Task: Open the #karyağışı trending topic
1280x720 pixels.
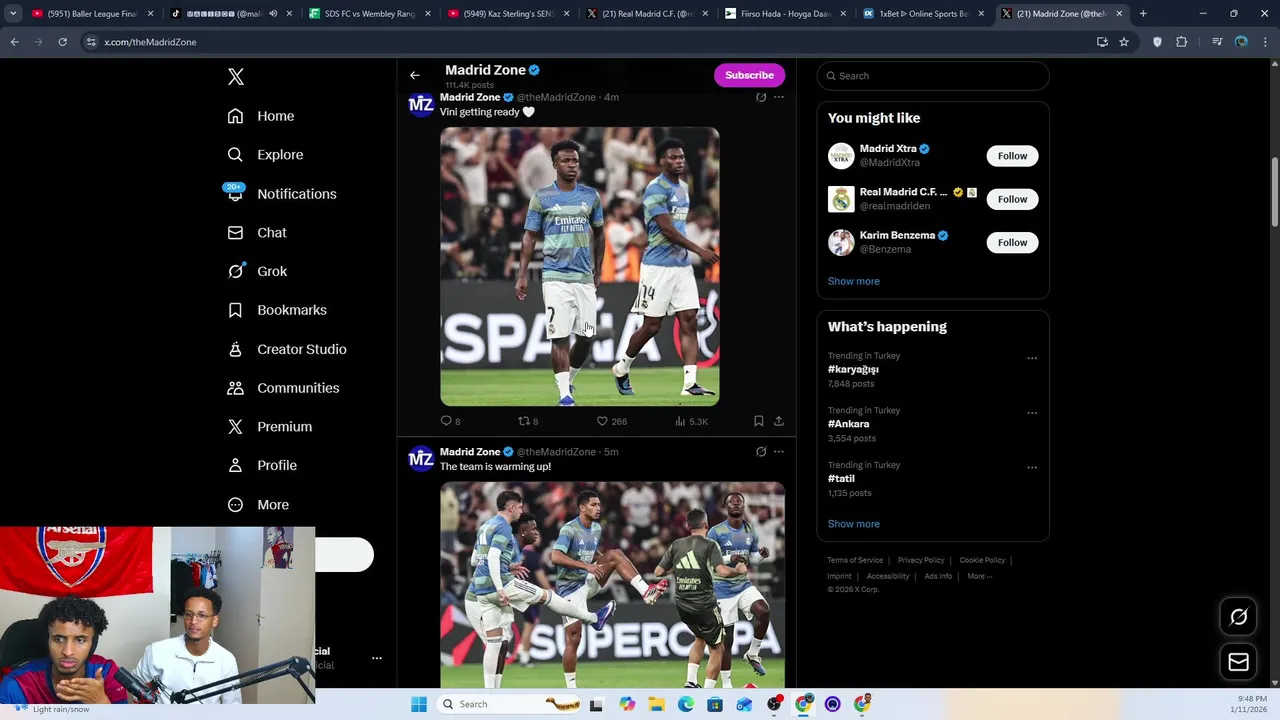Action: click(853, 370)
